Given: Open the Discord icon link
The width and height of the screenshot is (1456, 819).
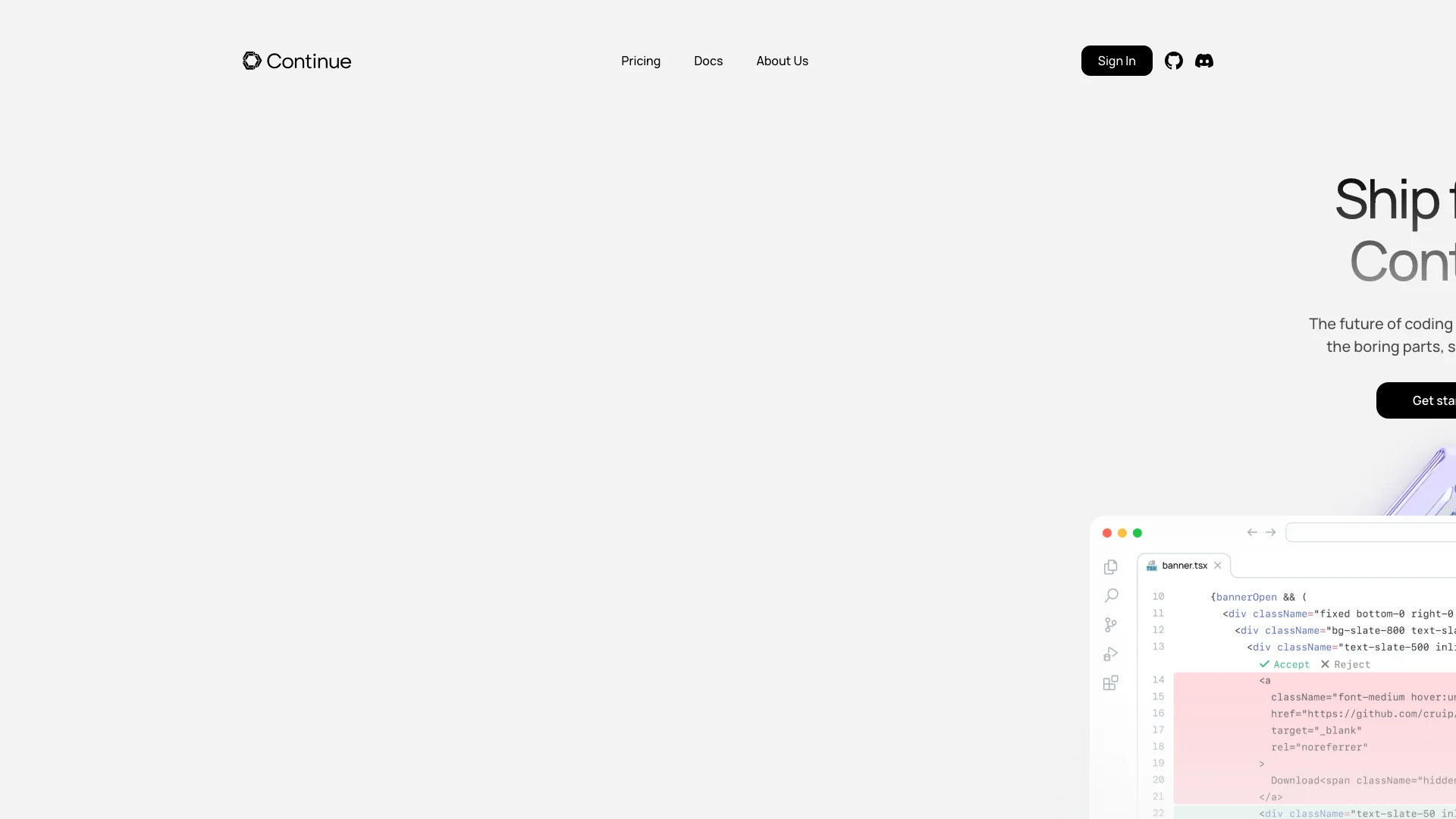Looking at the screenshot, I should click(1204, 61).
